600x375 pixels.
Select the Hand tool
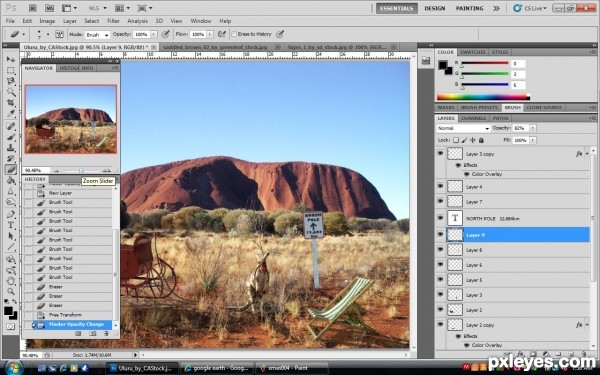pyautogui.click(x=10, y=281)
